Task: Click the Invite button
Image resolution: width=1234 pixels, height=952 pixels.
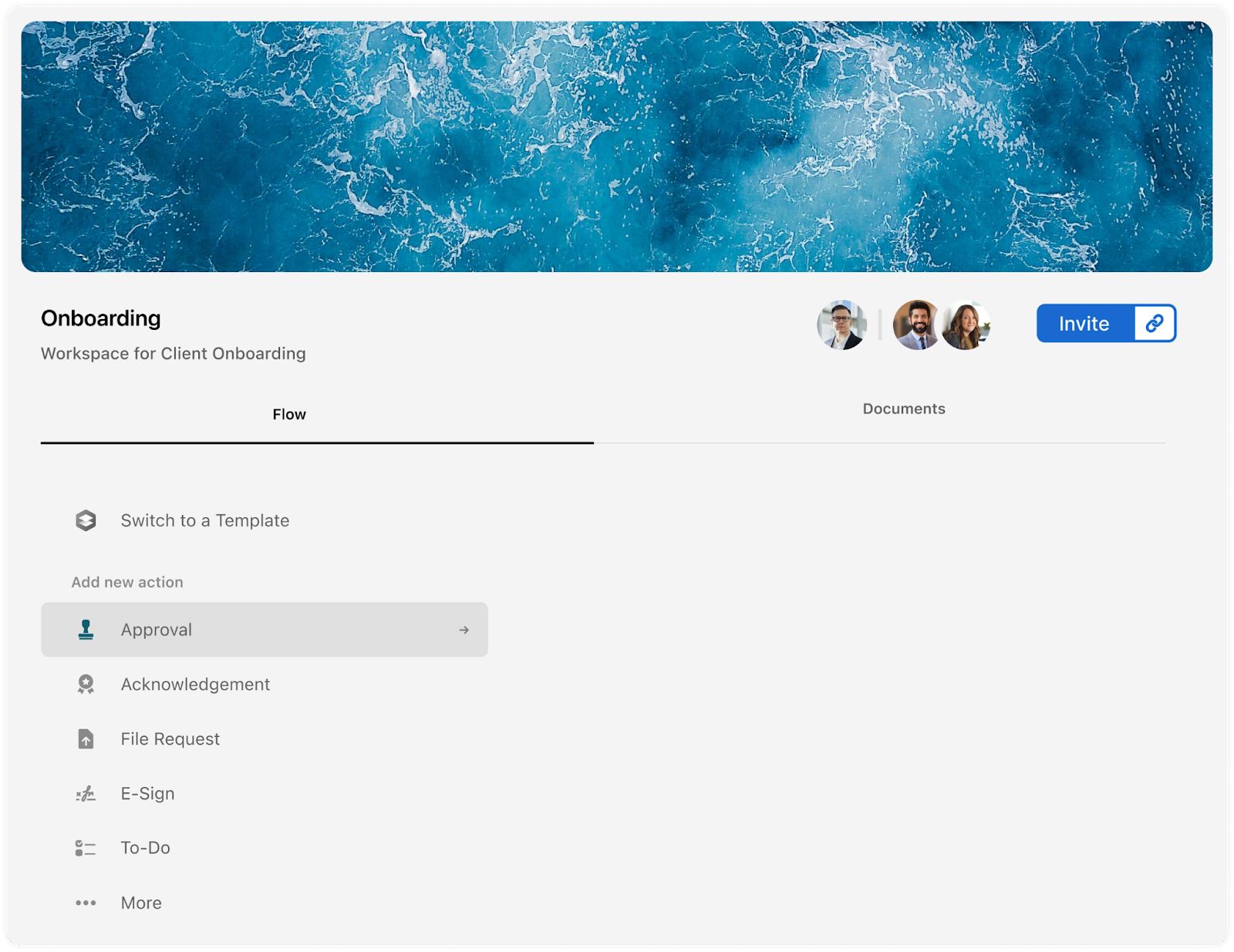Action: (1084, 324)
